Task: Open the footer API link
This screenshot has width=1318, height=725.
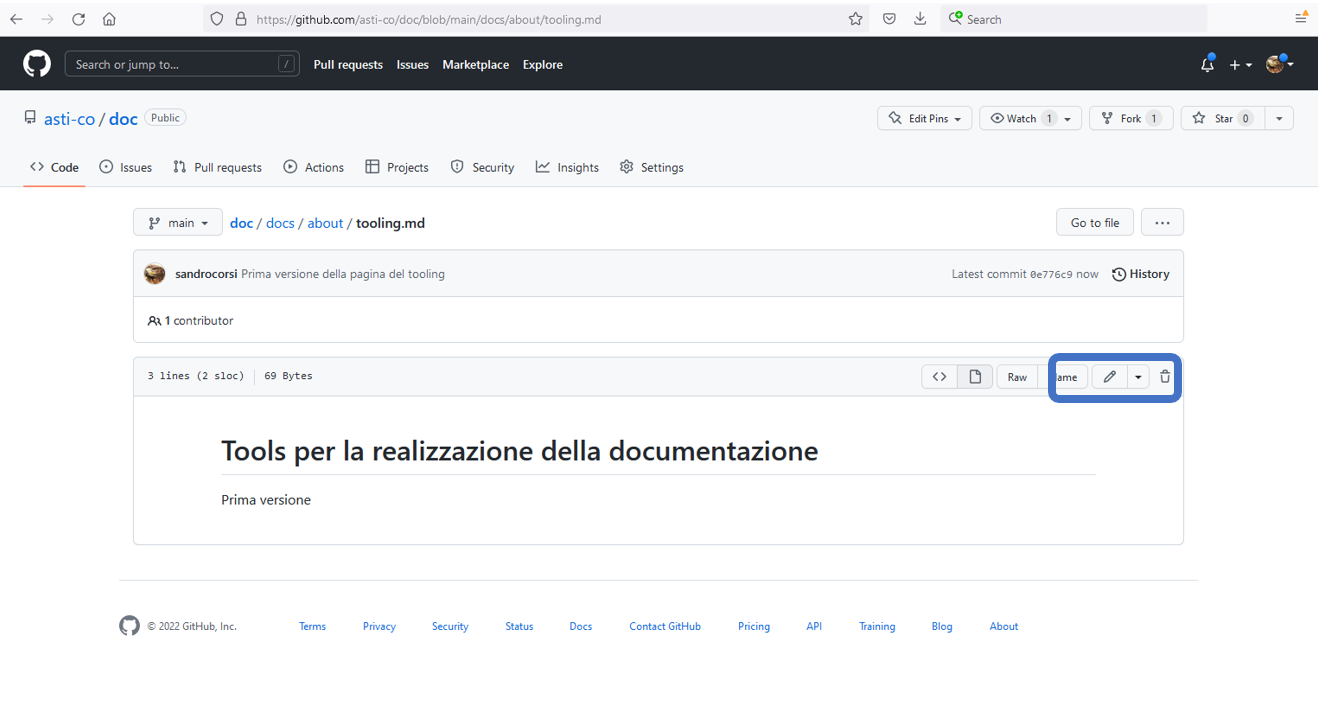Action: [x=814, y=626]
